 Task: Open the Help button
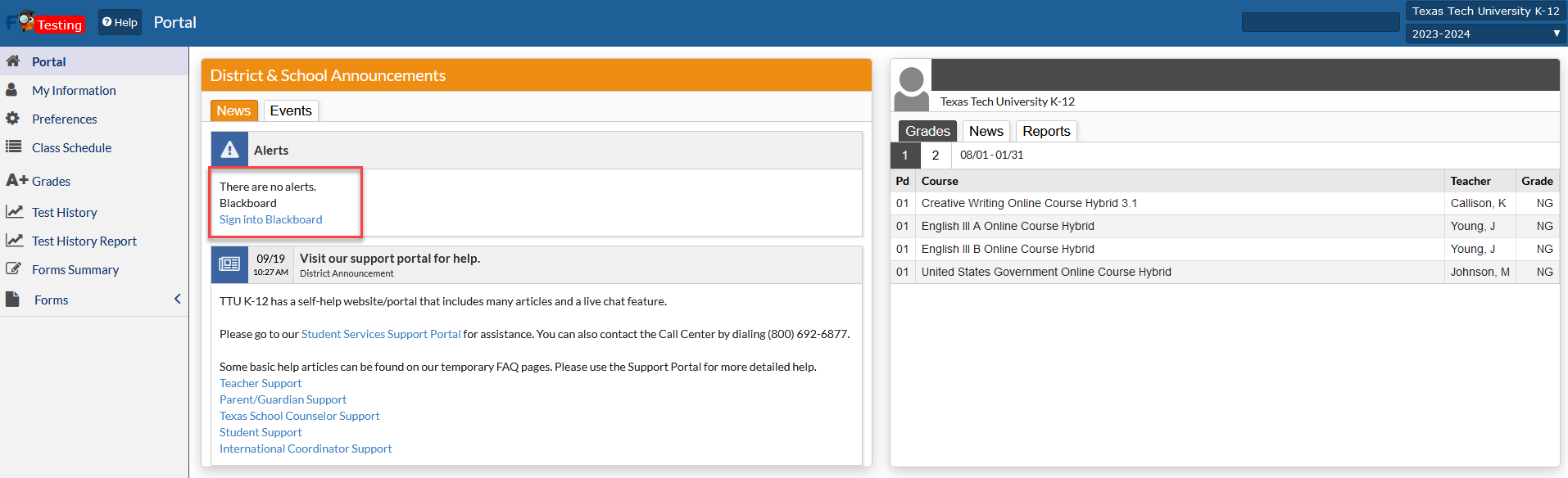[x=120, y=22]
